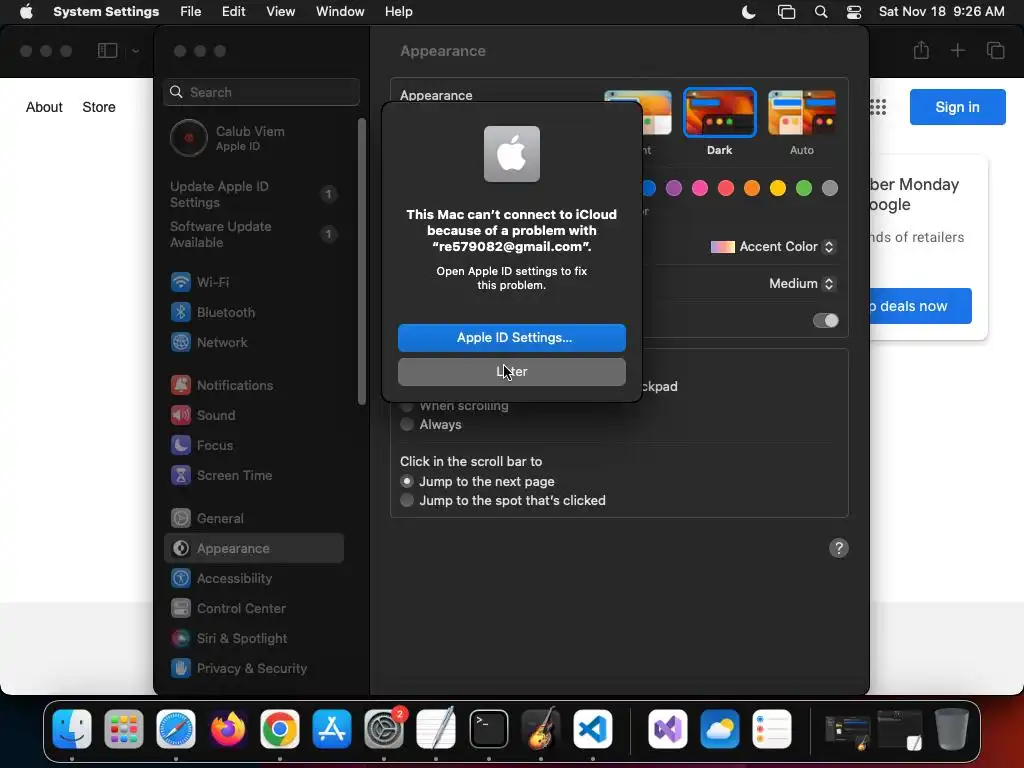Select Appearance in the sidebar
Image resolution: width=1024 pixels, height=768 pixels.
point(253,549)
